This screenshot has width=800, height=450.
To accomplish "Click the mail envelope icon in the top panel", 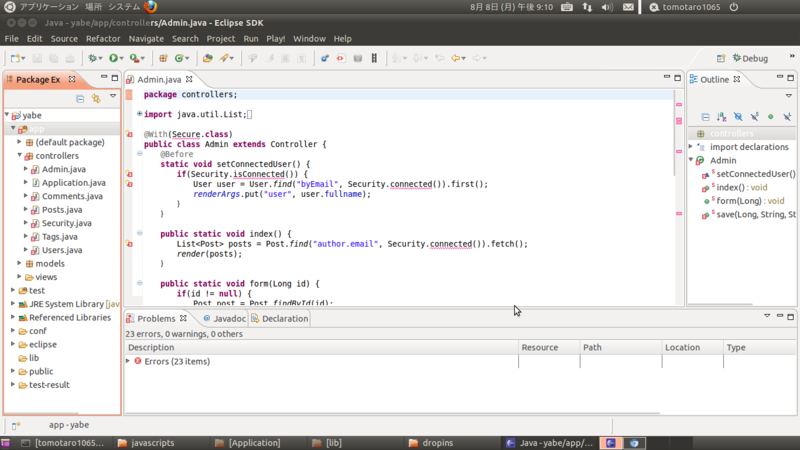I will tap(628, 7).
